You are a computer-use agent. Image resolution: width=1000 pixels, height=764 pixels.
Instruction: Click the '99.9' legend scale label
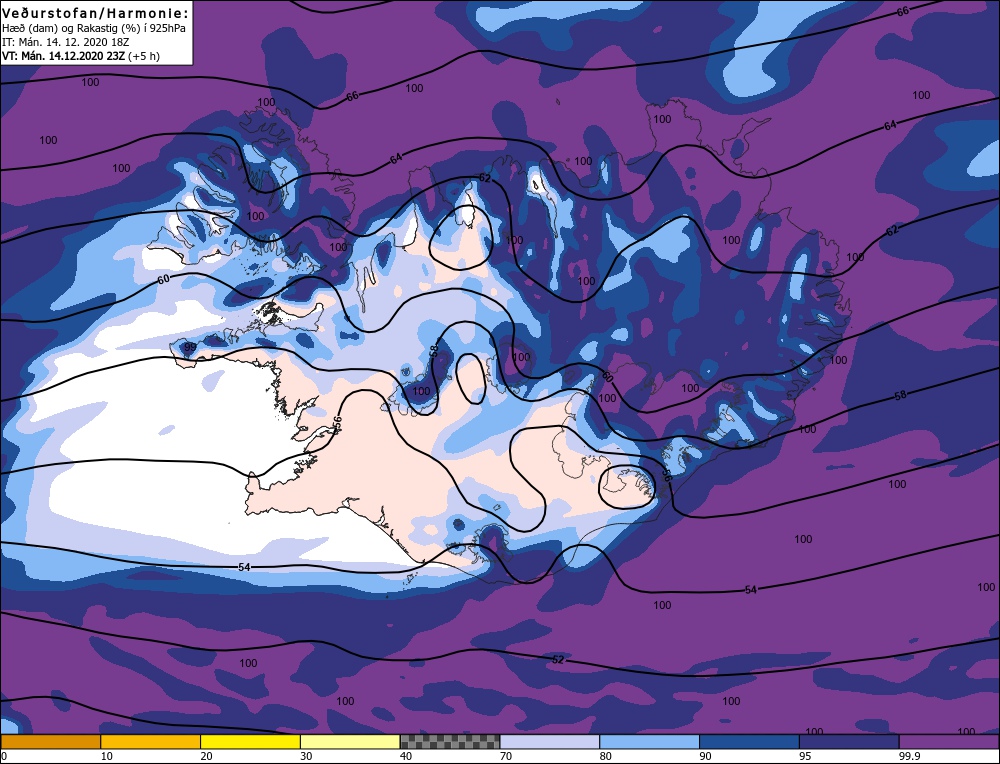click(909, 756)
